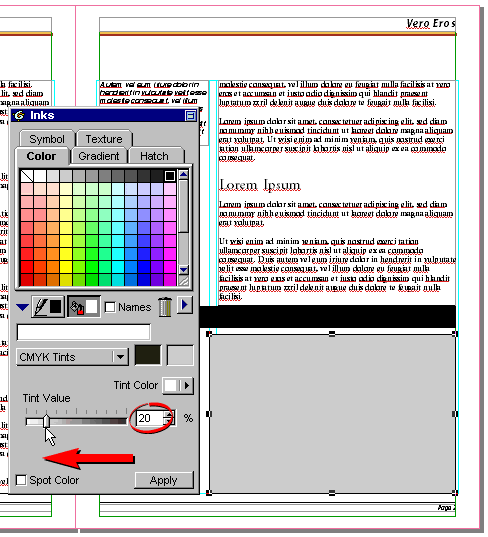Click the dark current color preview swatch
Screen dimensions: 488x537
point(148,355)
